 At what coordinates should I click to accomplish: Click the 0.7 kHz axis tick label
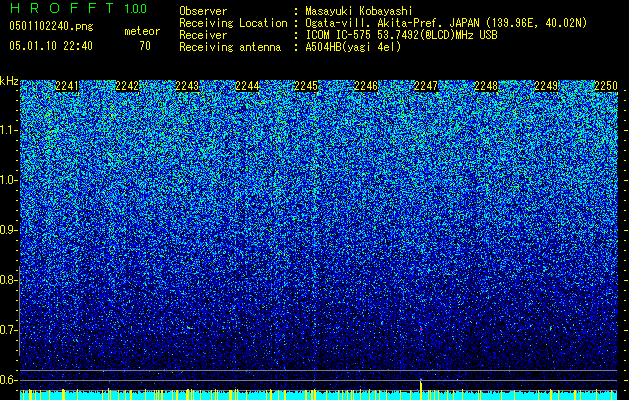pos(8,330)
